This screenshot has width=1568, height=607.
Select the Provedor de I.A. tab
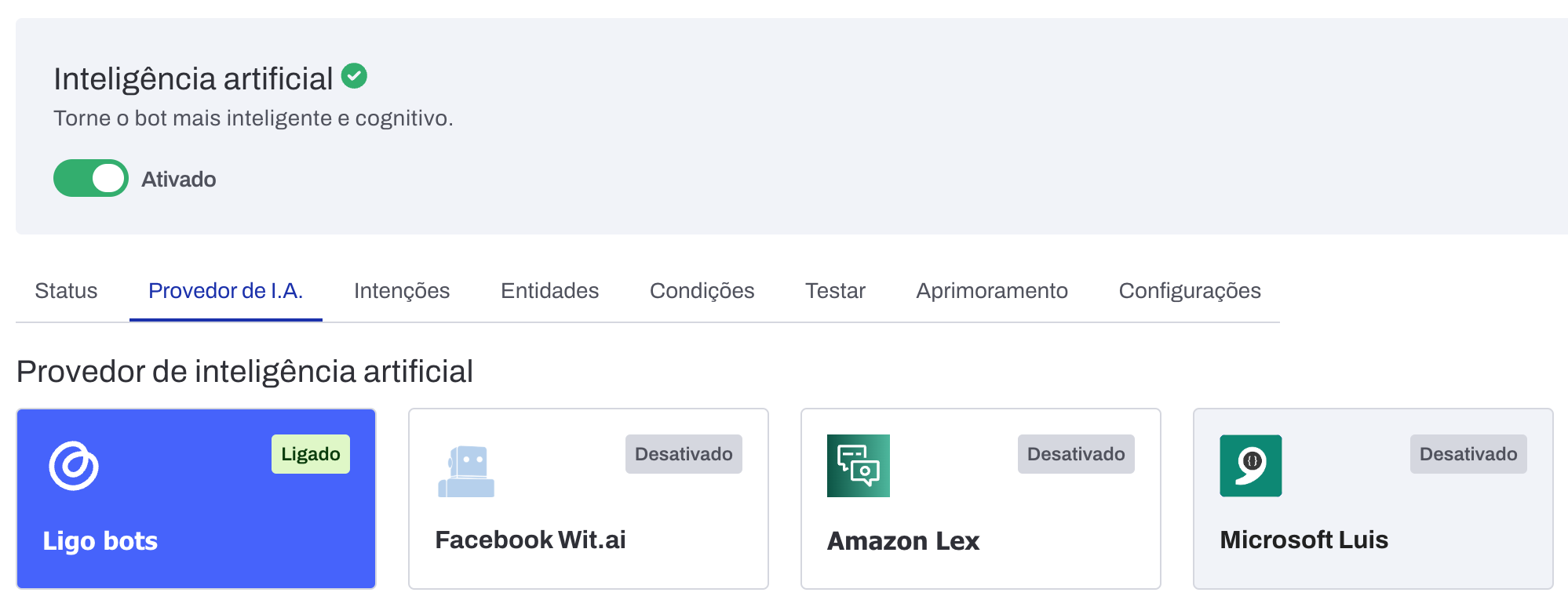click(225, 291)
